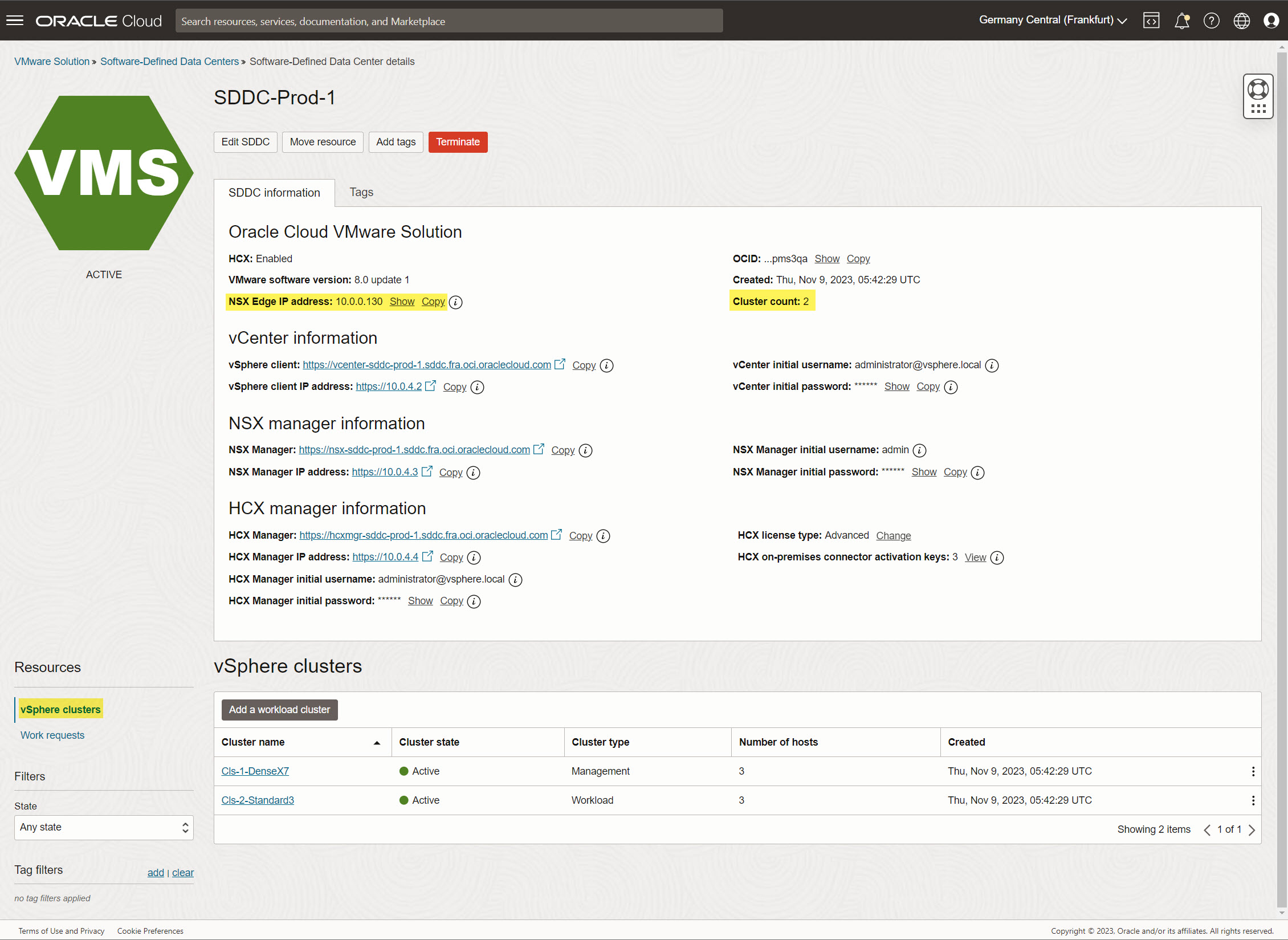
Task: Open the navigation hamburger menu
Action: [x=14, y=21]
